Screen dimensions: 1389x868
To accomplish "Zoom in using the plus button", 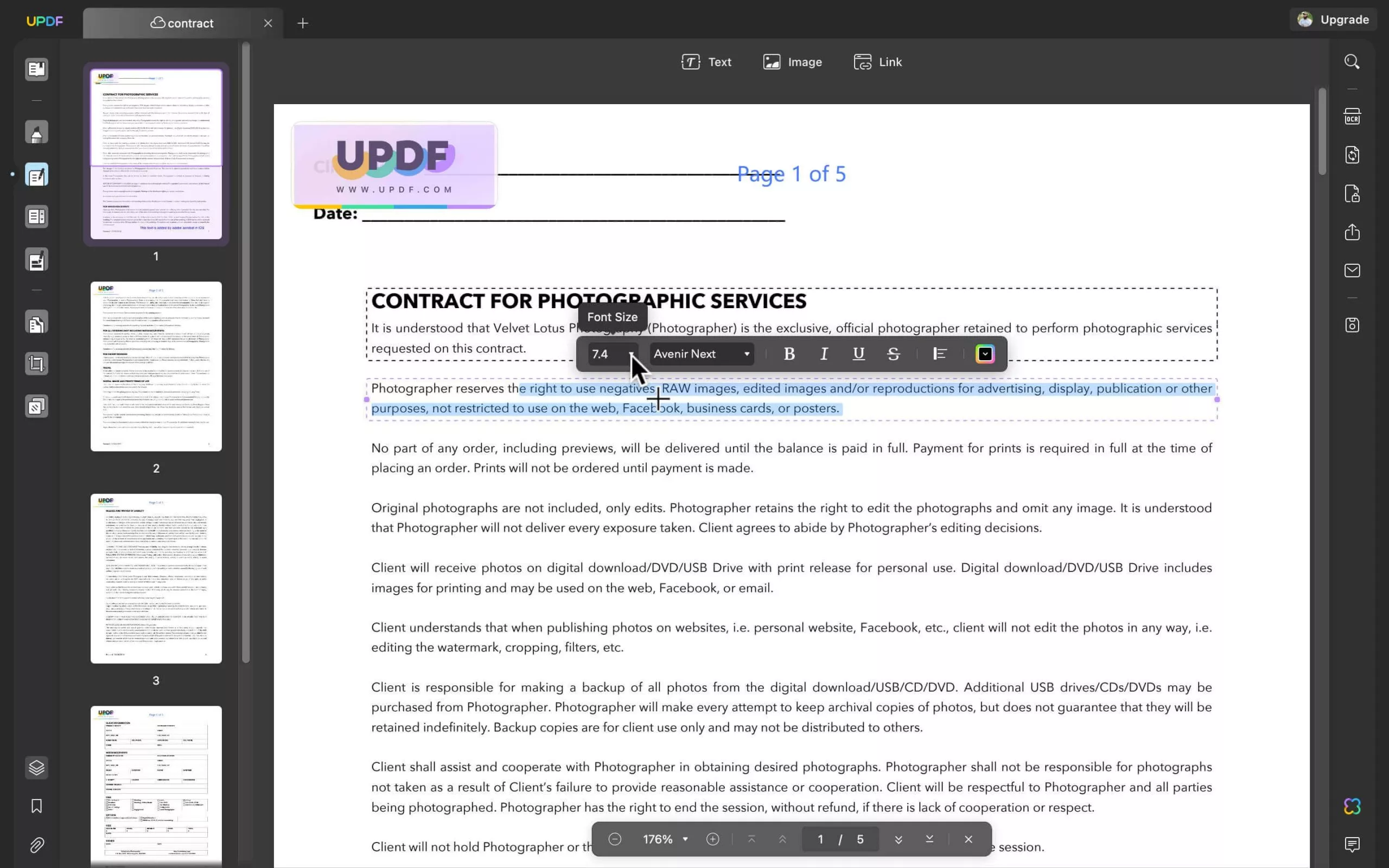I will tap(712, 839).
